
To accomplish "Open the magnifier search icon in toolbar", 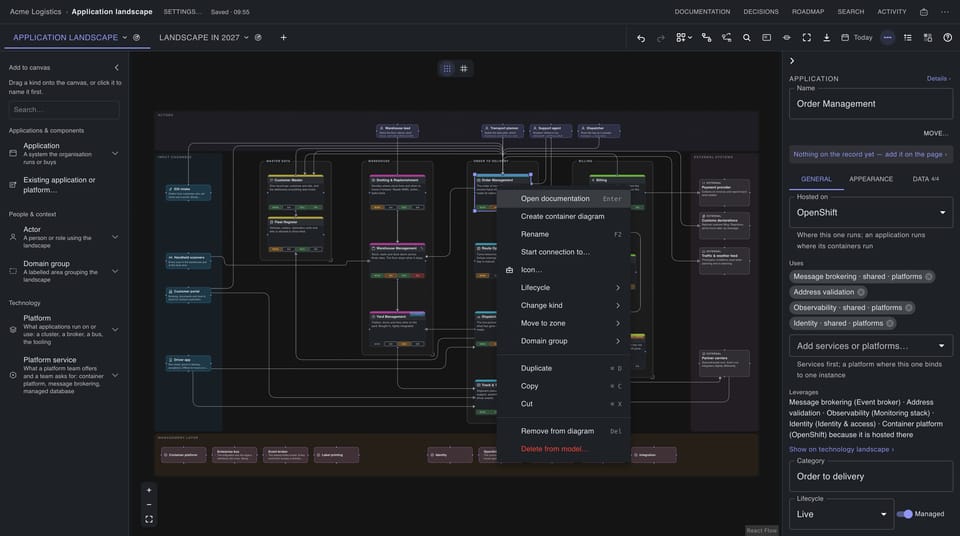I will coord(746,38).
